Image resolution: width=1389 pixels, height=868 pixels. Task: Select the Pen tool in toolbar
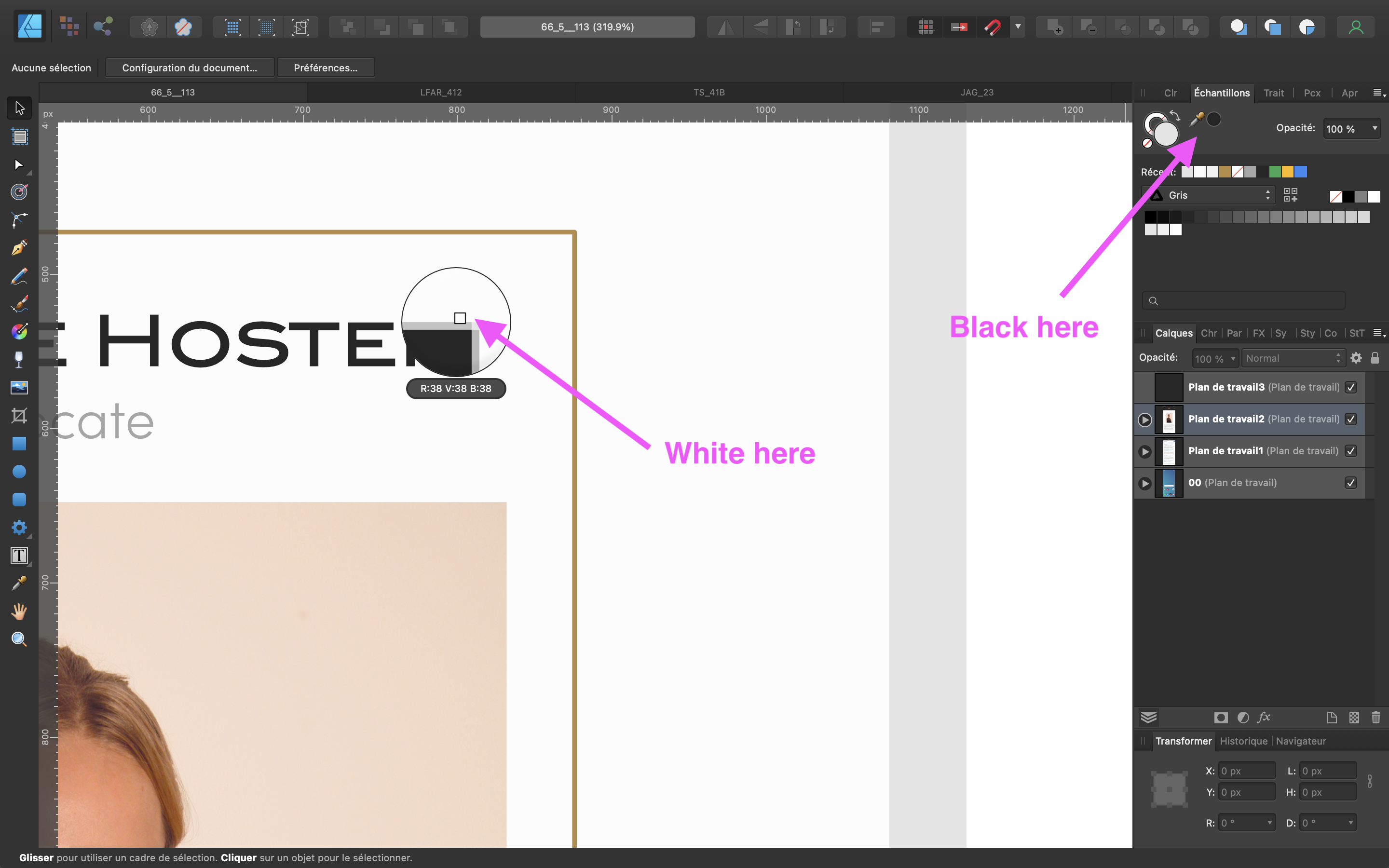(19, 248)
